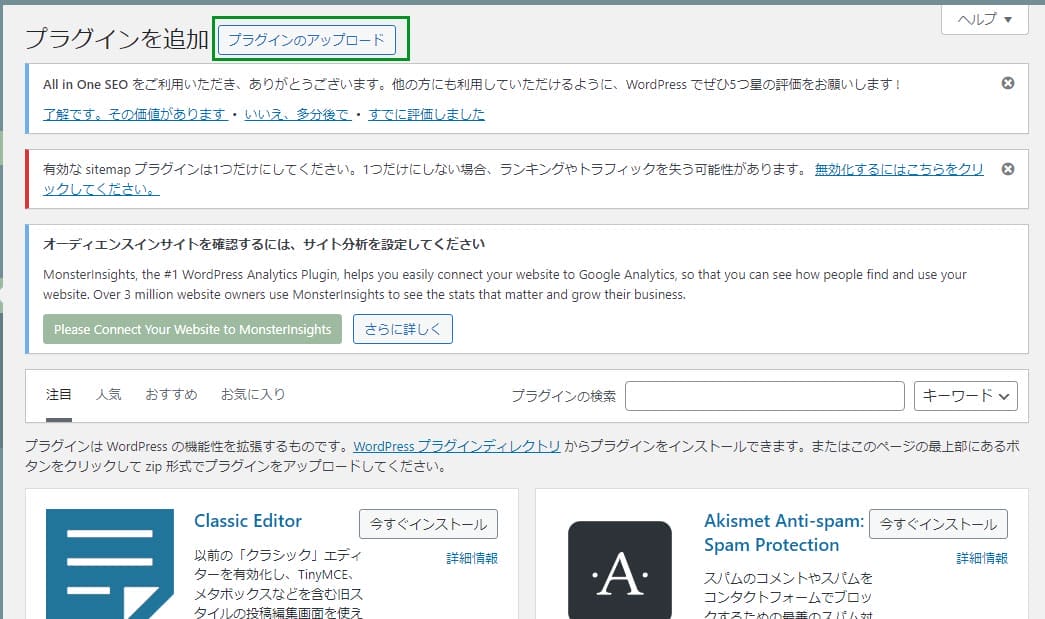Switch to the 人気 tab
The width and height of the screenshot is (1045, 619).
[109, 394]
